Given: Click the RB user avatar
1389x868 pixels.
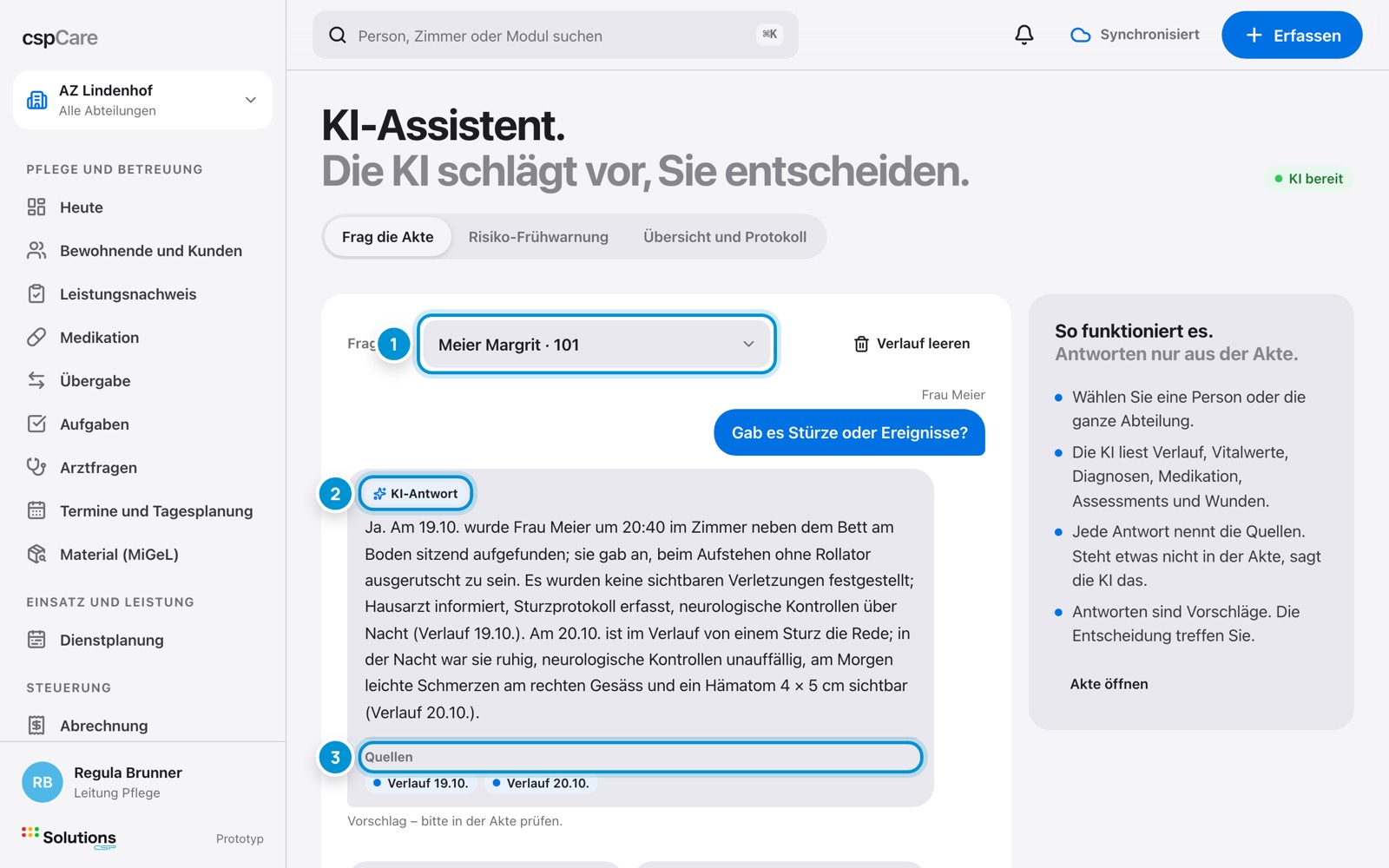Looking at the screenshot, I should [43, 782].
